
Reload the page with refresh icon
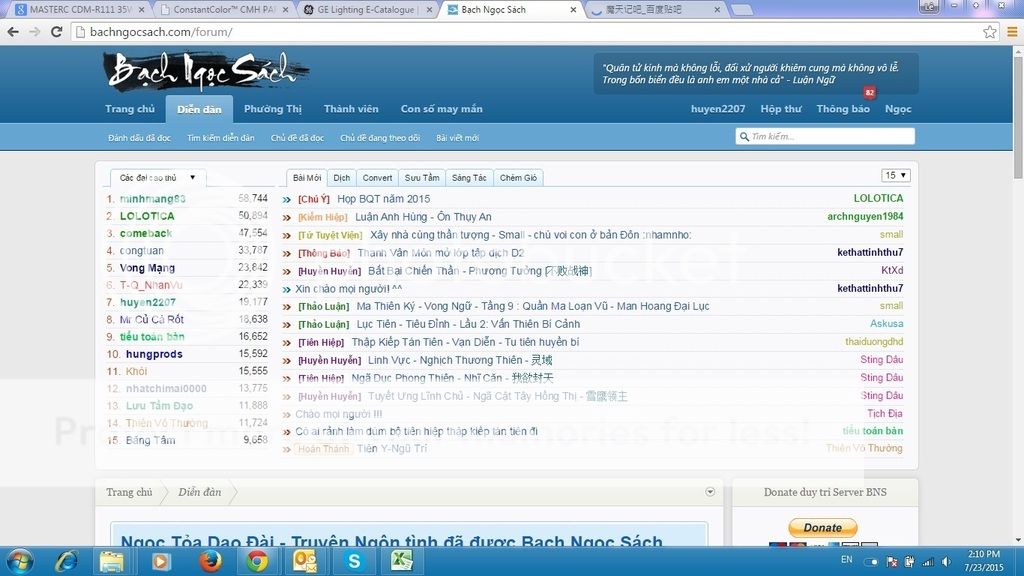[x=57, y=31]
